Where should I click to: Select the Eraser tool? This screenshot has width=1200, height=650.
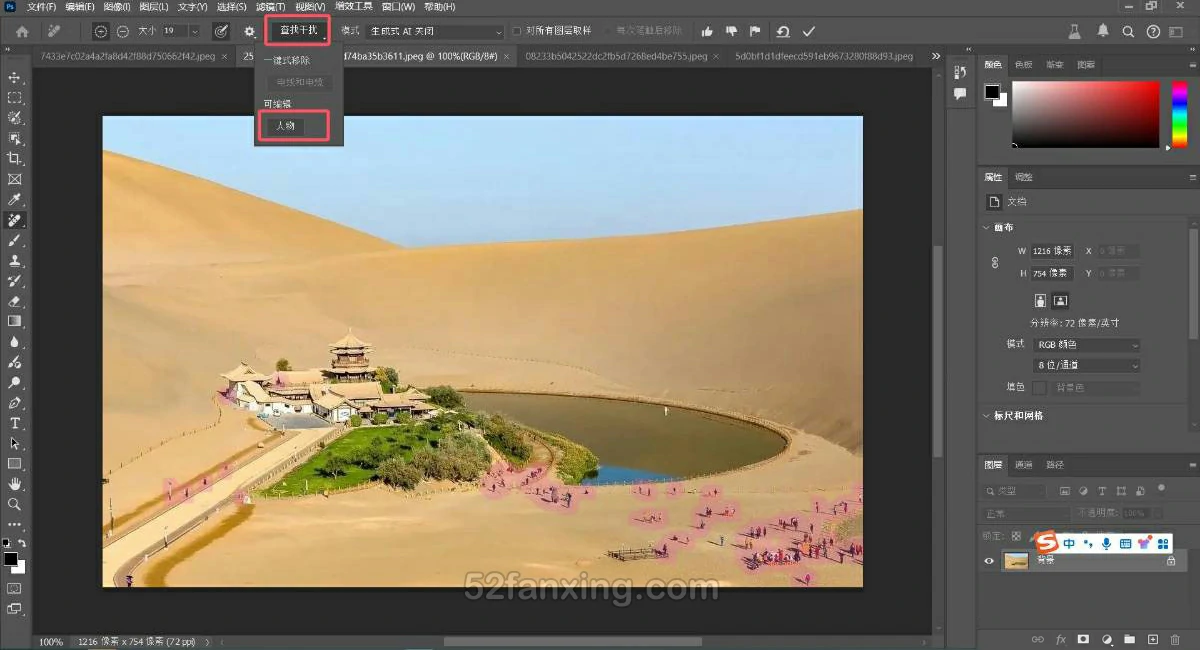coord(15,301)
